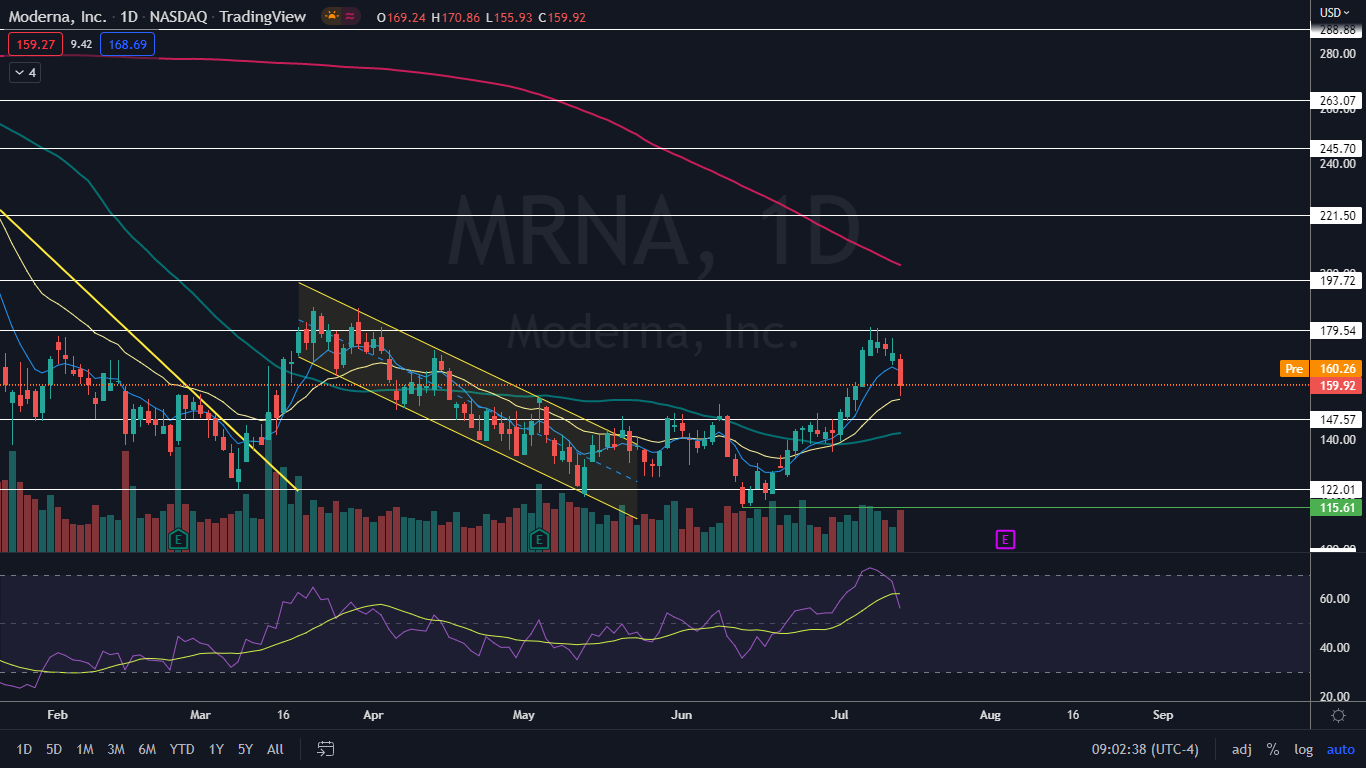Viewport: 1366px width, 768px height.
Task: Open chart settings gear icon
Action: tap(1338, 716)
